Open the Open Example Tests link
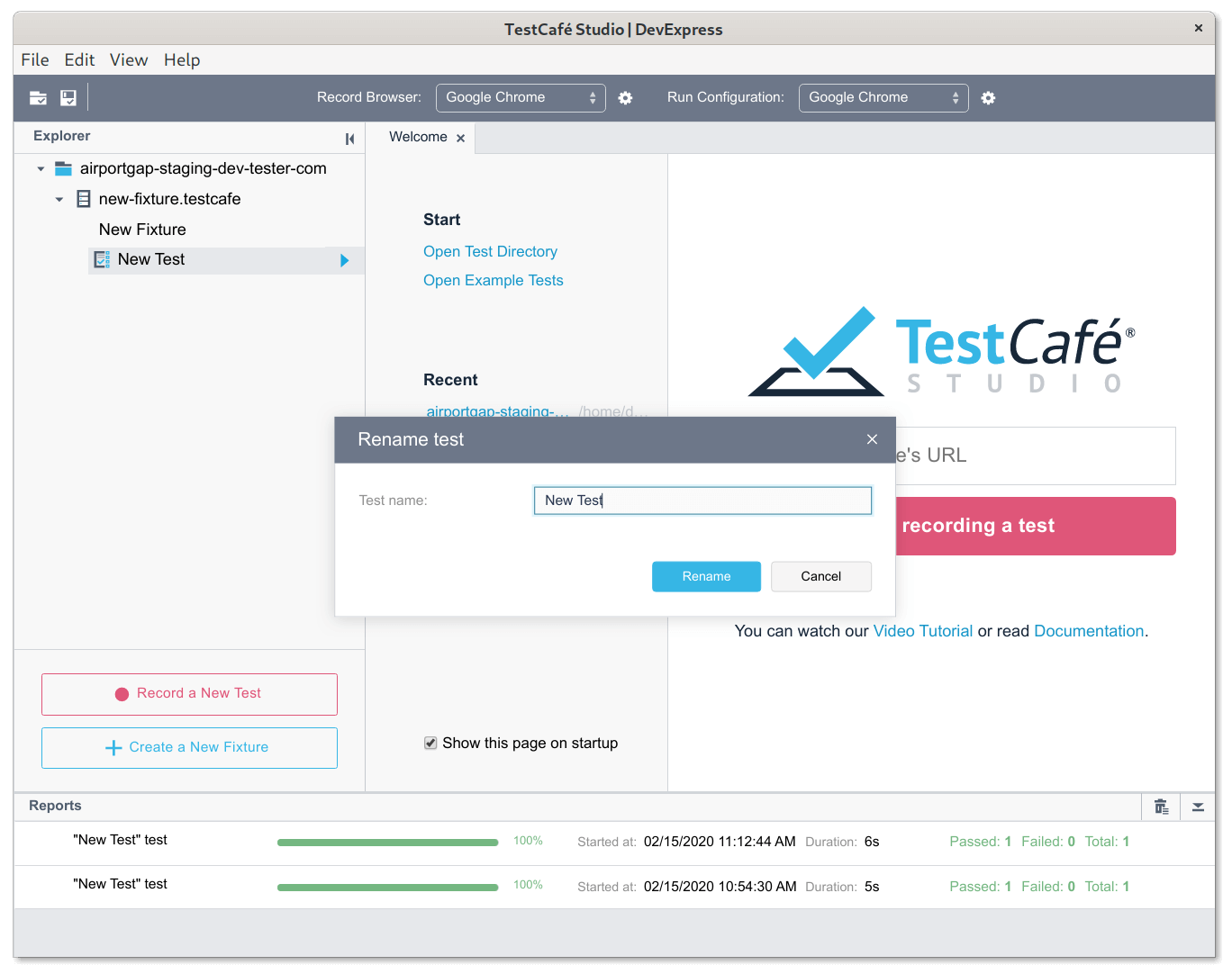The width and height of the screenshot is (1232, 974). point(493,280)
